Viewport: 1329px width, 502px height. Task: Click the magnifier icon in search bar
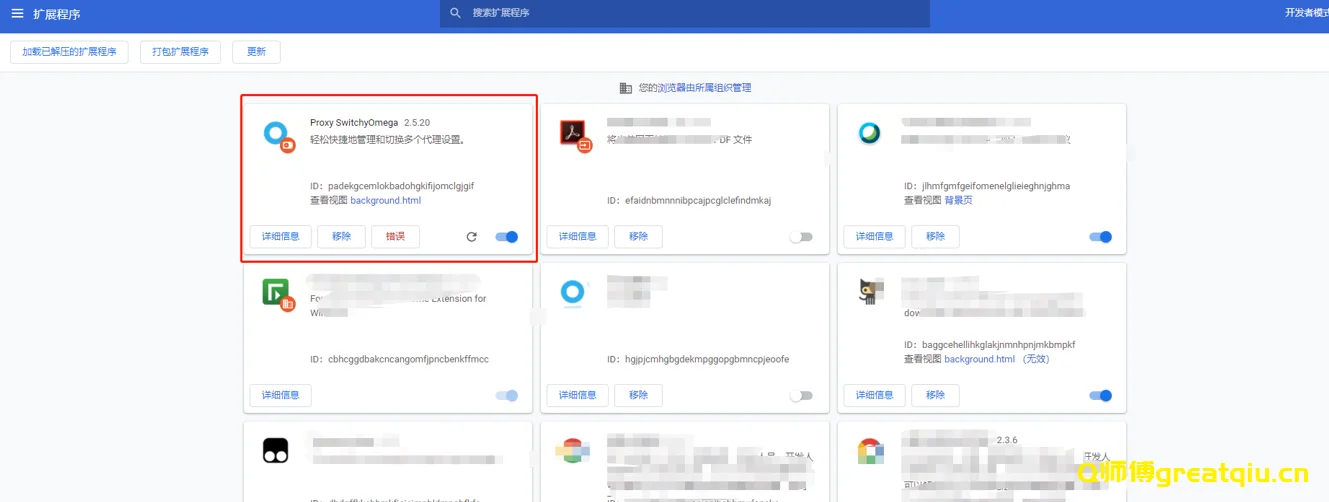(x=456, y=13)
